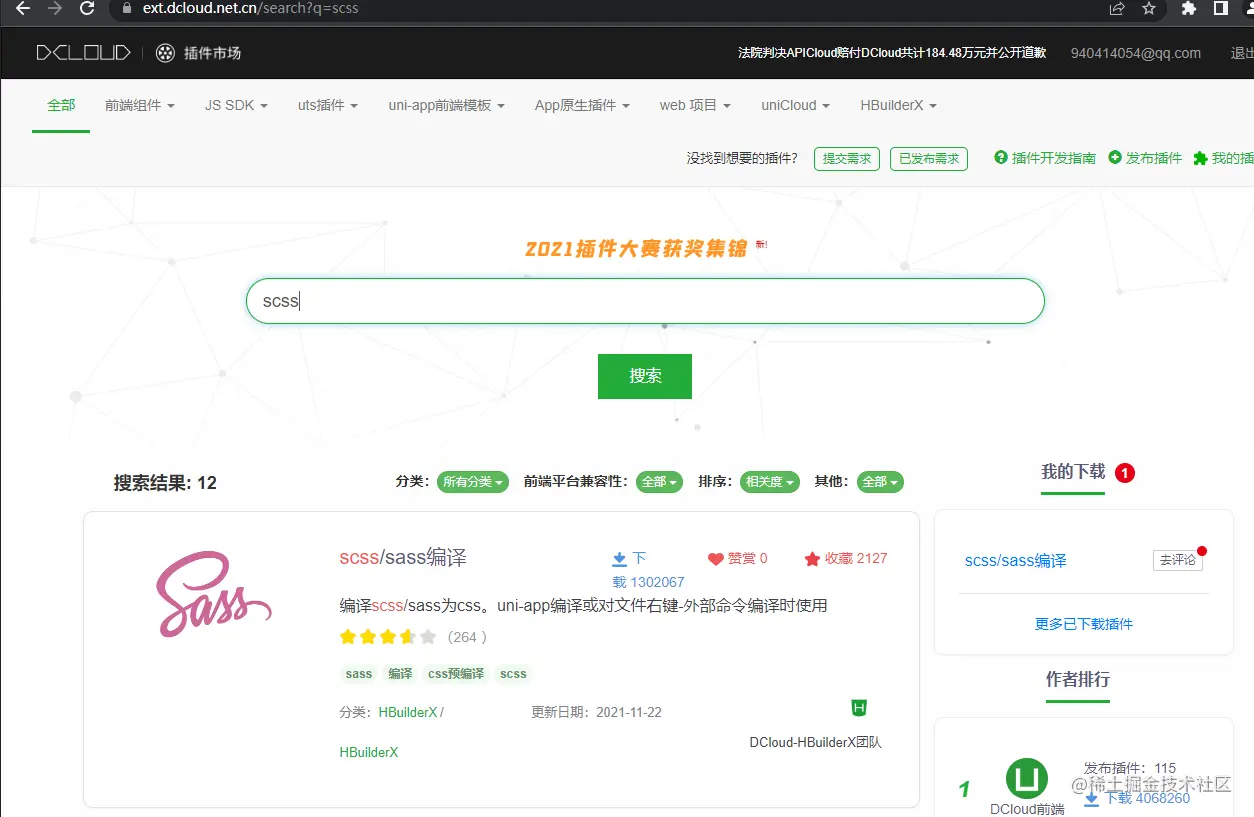Expand the JS SDK dropdown menu
1254x817 pixels.
point(236,105)
